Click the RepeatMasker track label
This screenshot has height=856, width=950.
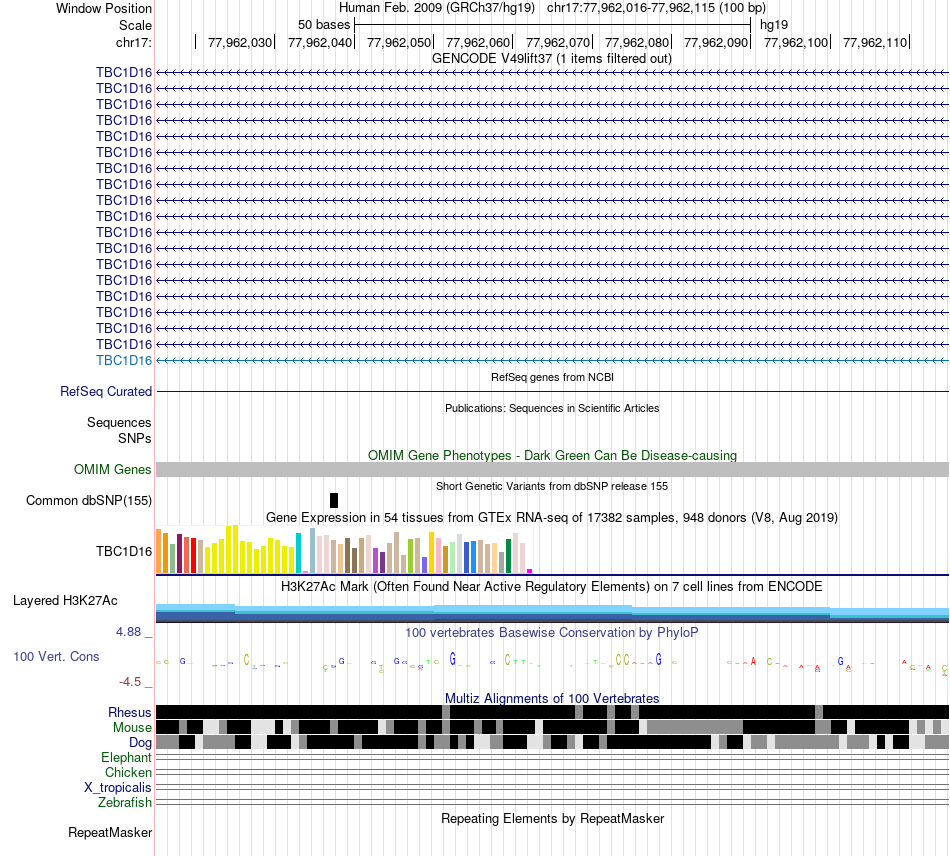tap(110, 833)
